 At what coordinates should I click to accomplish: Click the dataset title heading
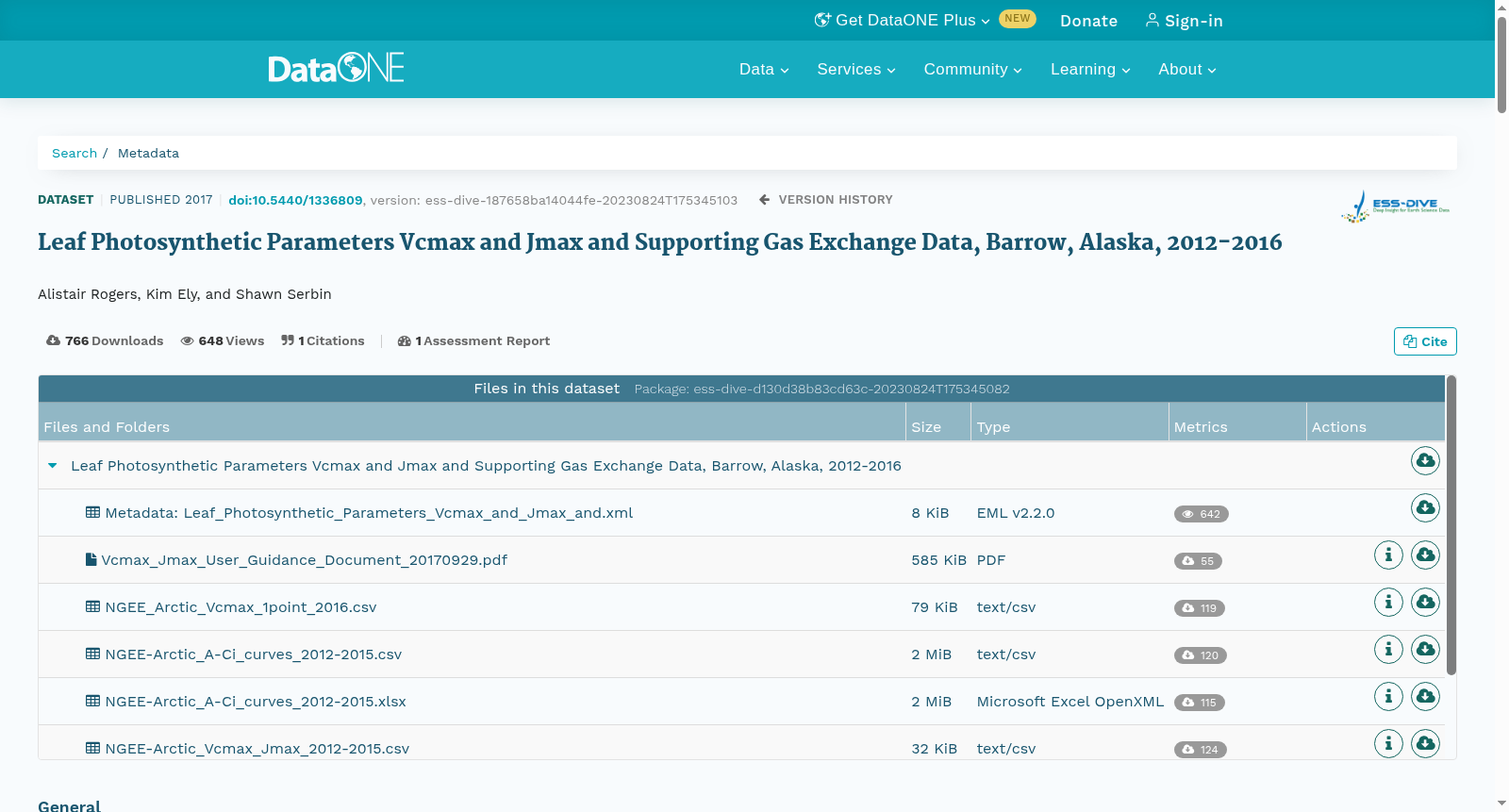point(660,242)
